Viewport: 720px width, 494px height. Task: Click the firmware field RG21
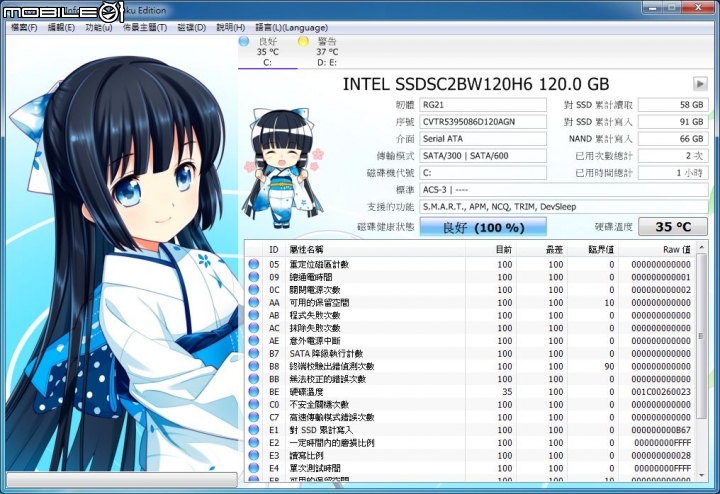pyautogui.click(x=483, y=105)
